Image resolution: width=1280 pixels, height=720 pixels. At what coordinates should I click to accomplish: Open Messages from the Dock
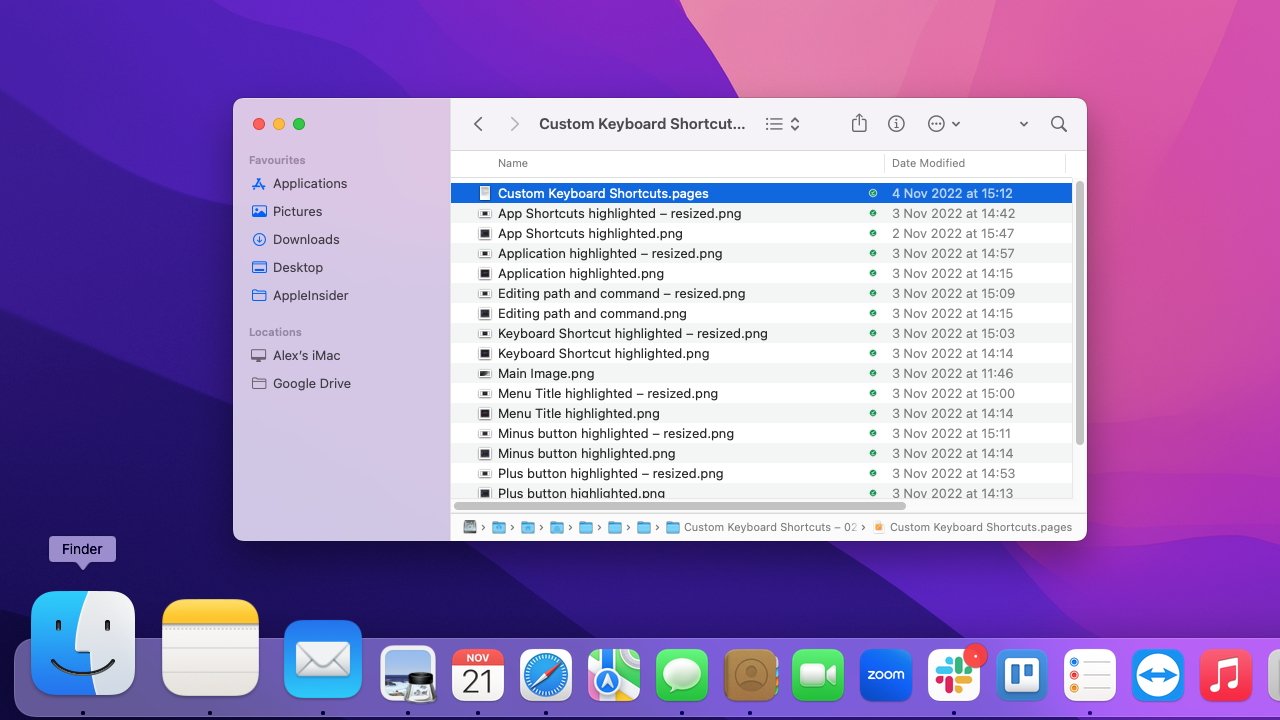click(x=681, y=675)
